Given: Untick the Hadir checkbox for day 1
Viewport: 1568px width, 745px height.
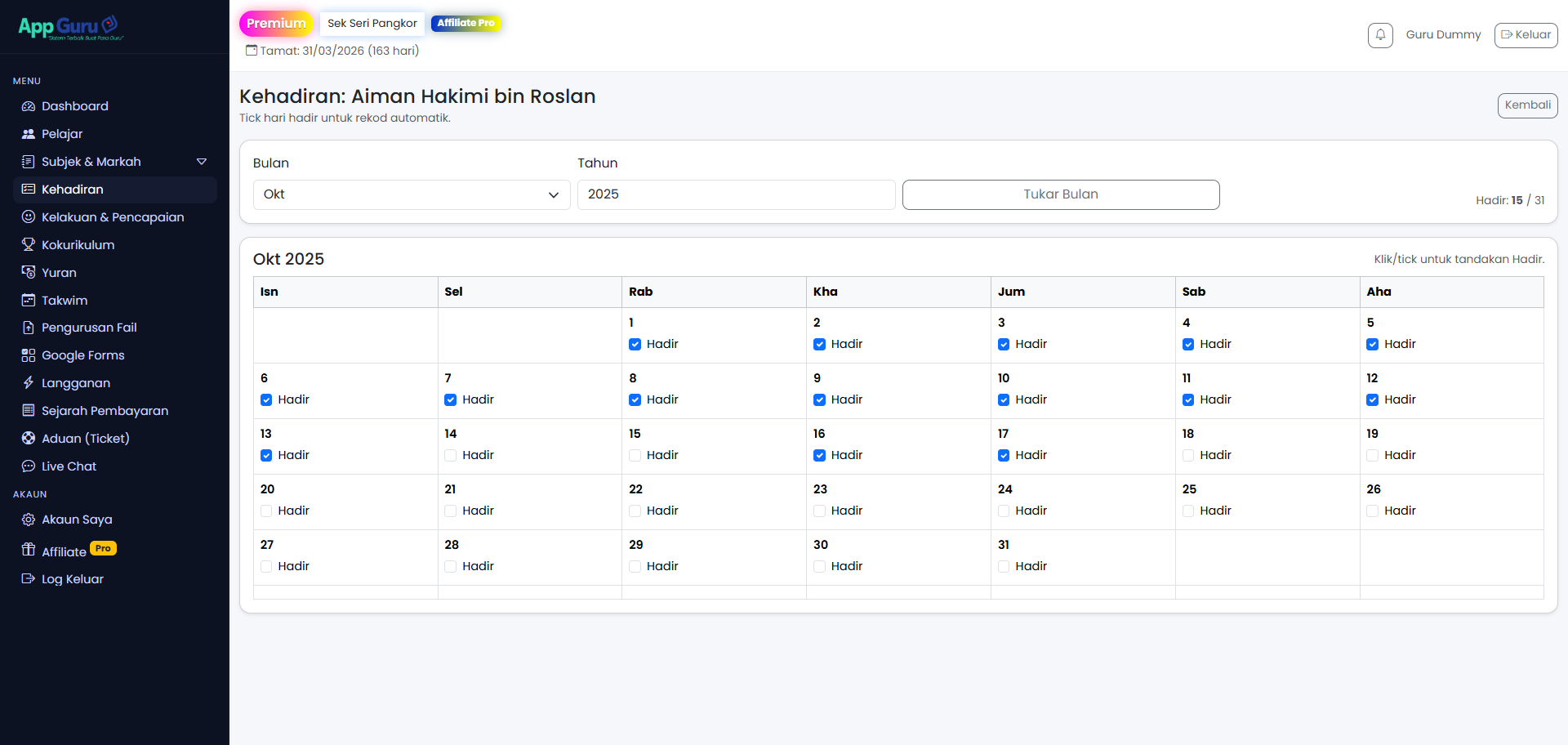Looking at the screenshot, I should [x=635, y=344].
